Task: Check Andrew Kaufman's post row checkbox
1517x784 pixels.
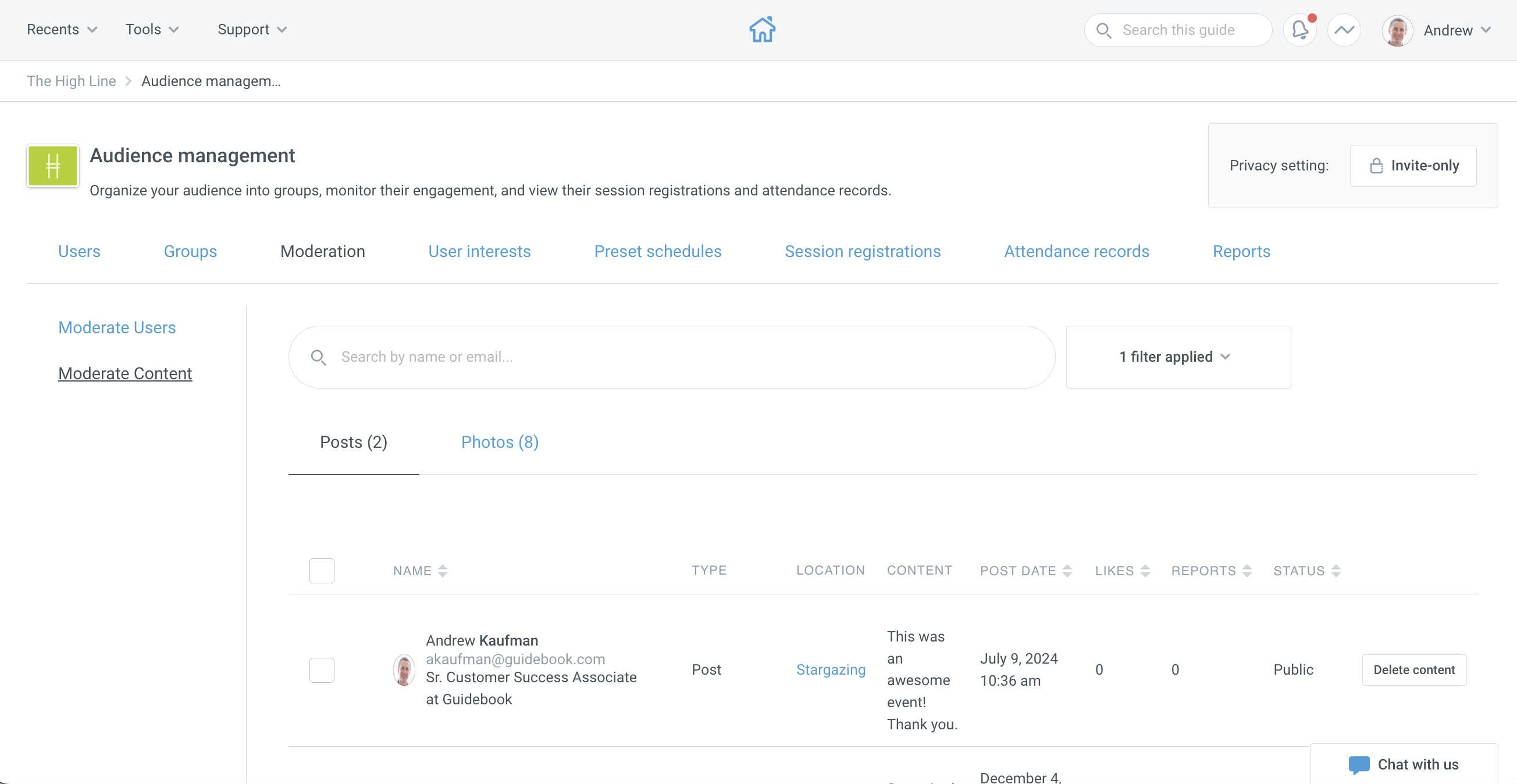Action: pos(322,670)
